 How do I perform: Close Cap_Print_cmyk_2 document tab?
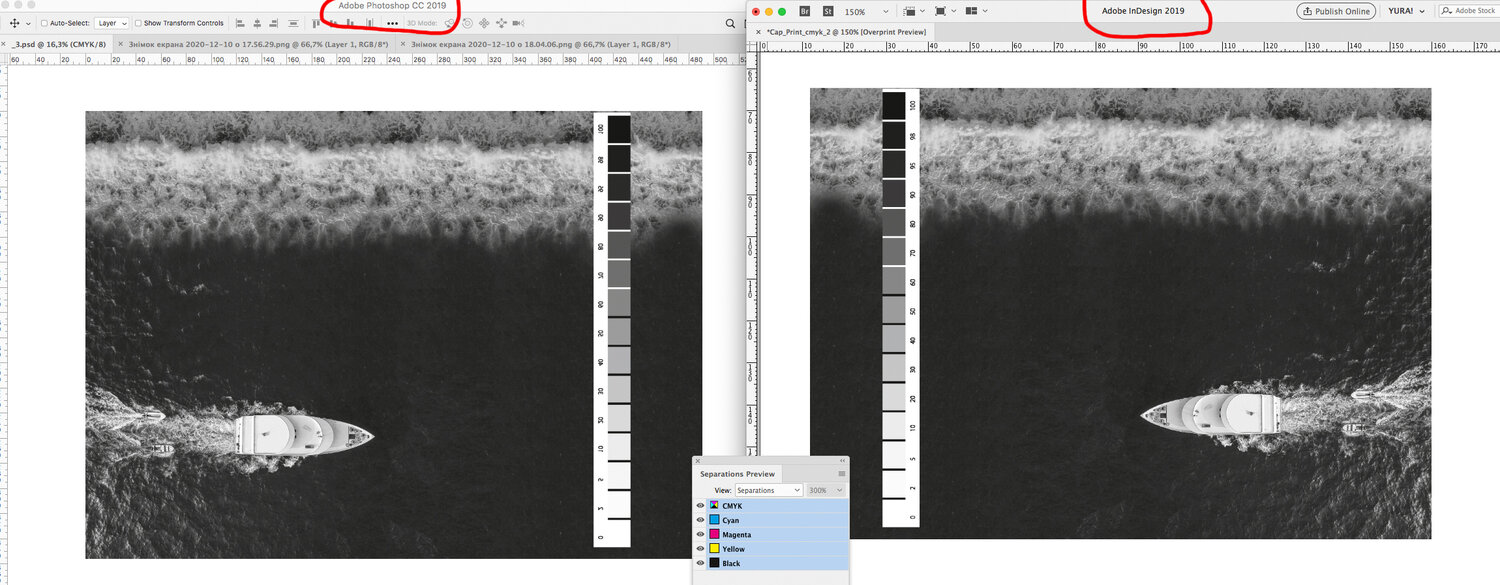pos(758,32)
